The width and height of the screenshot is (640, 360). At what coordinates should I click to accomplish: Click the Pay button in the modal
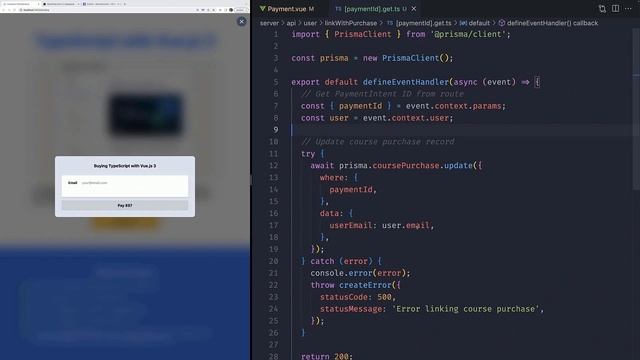[x=125, y=205]
